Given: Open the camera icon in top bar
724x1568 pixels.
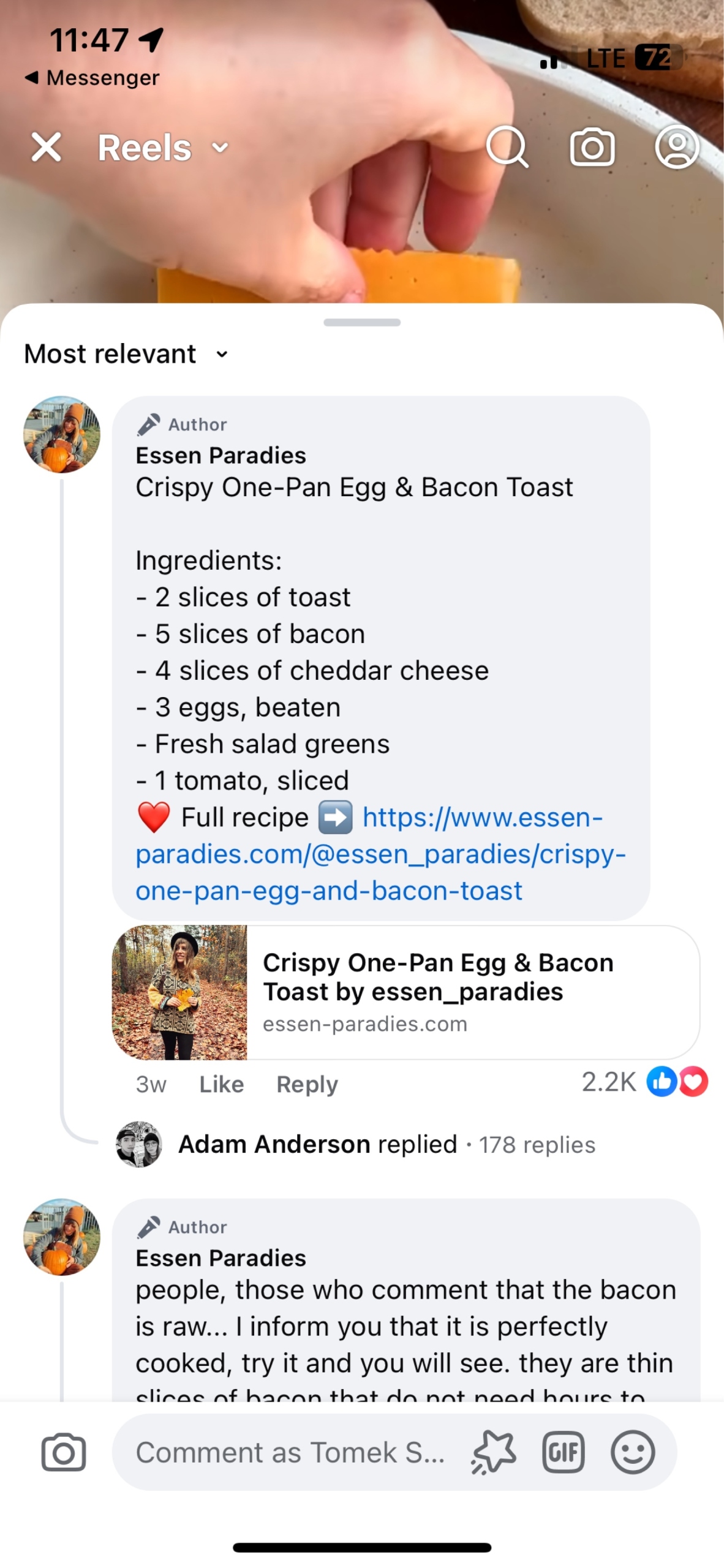Looking at the screenshot, I should click(592, 147).
